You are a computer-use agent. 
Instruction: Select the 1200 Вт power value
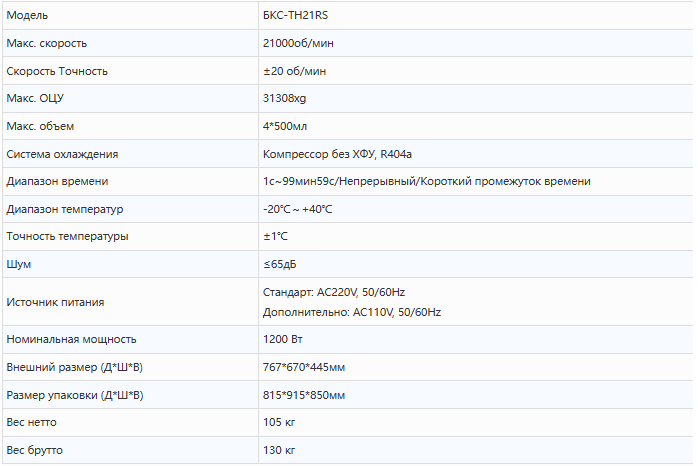point(284,340)
